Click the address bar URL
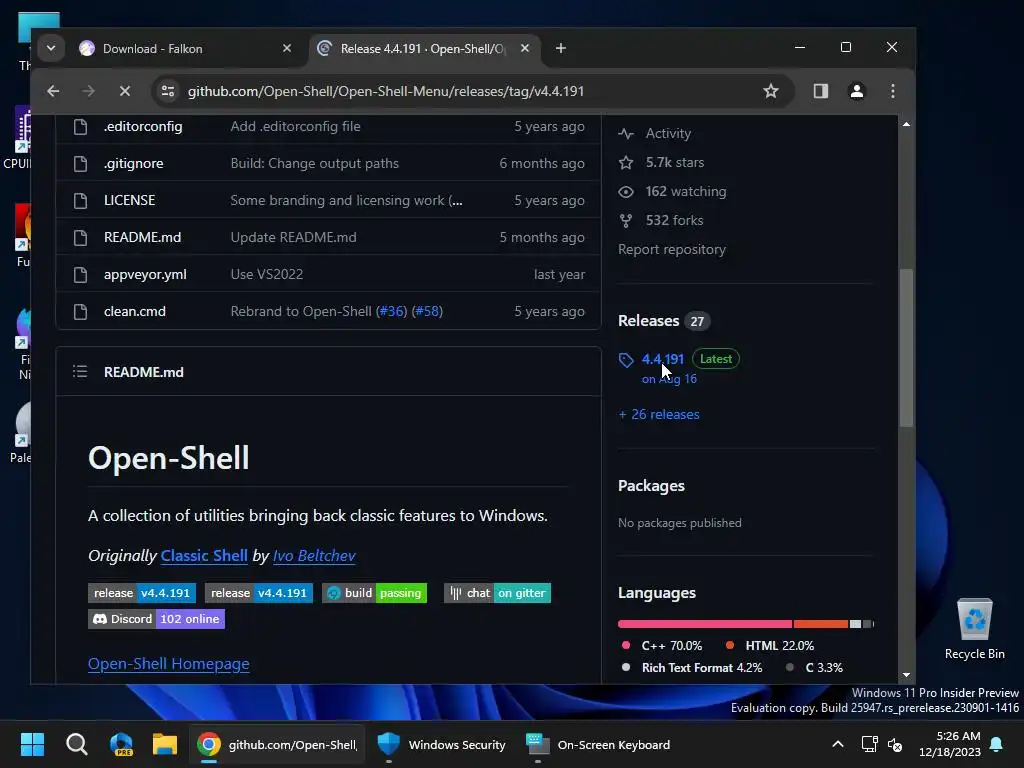This screenshot has width=1024, height=768. pyautogui.click(x=385, y=91)
